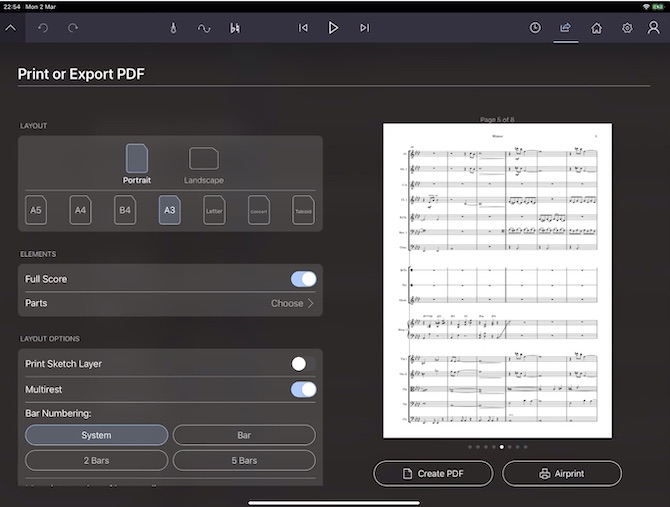
Task: Open the settings gear icon
Action: point(627,28)
